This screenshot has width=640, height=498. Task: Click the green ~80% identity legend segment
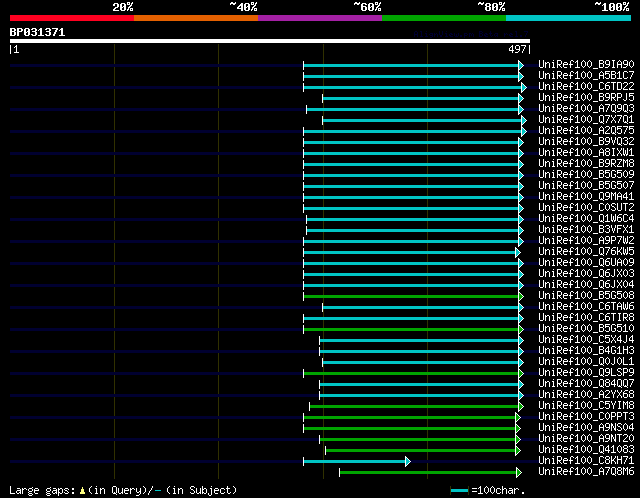[x=444, y=18]
